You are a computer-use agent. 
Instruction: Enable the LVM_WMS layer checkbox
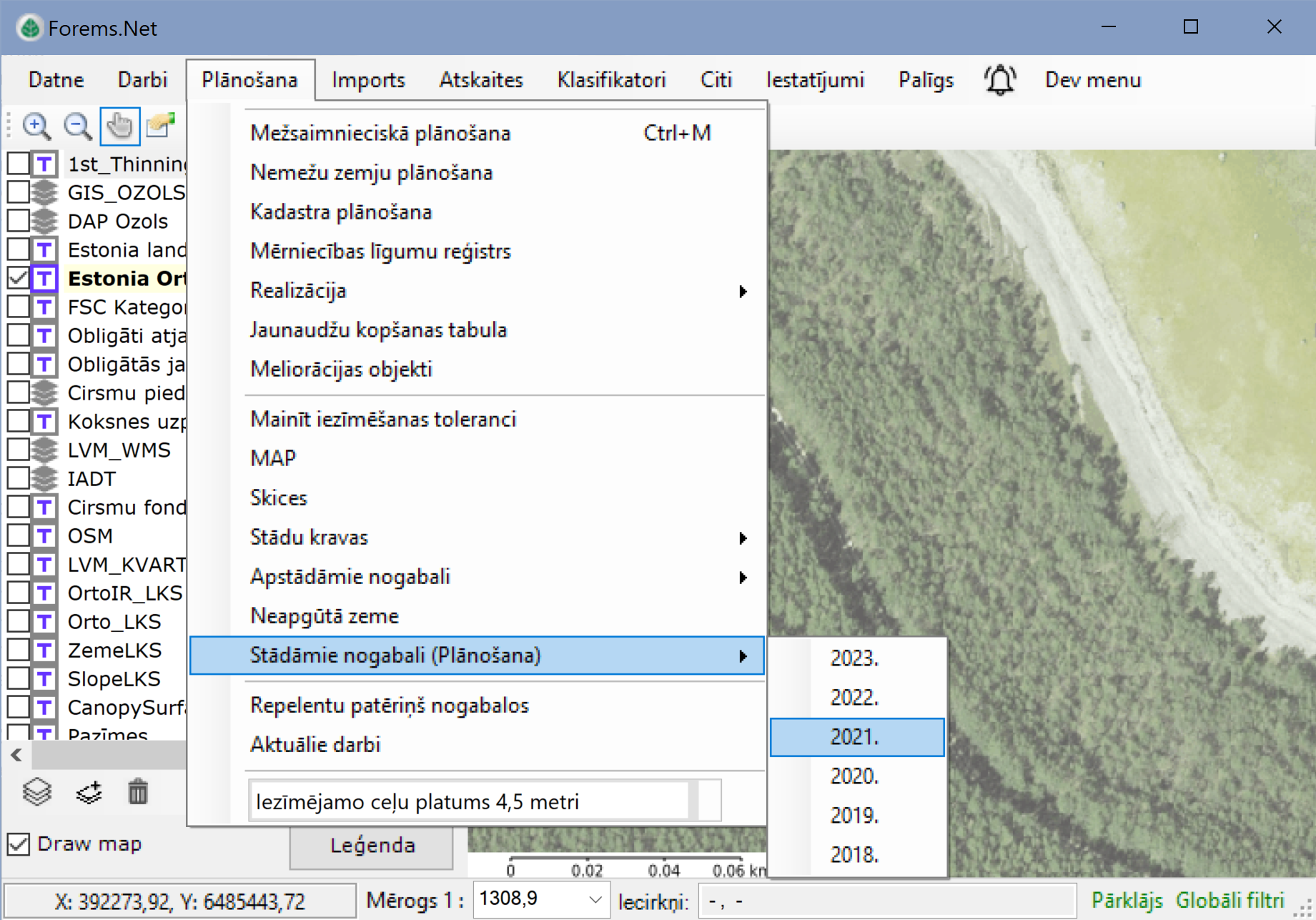coord(19,450)
